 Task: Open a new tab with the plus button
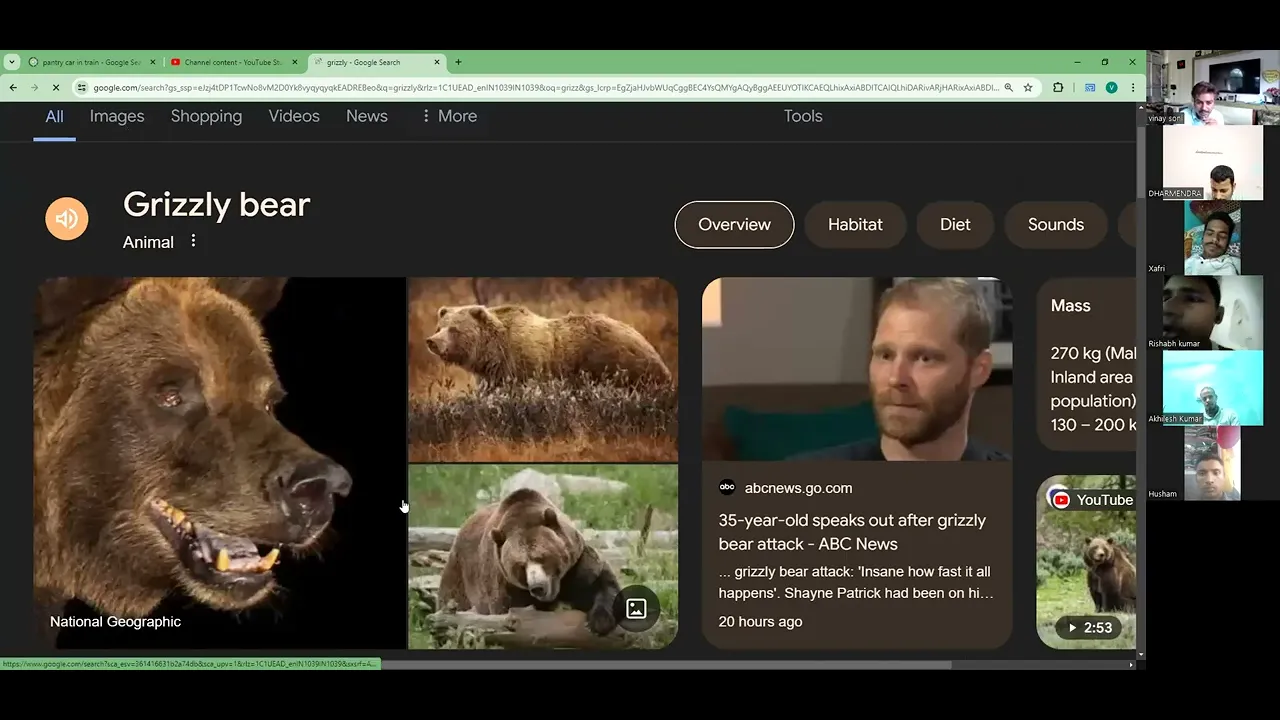pyautogui.click(x=458, y=62)
